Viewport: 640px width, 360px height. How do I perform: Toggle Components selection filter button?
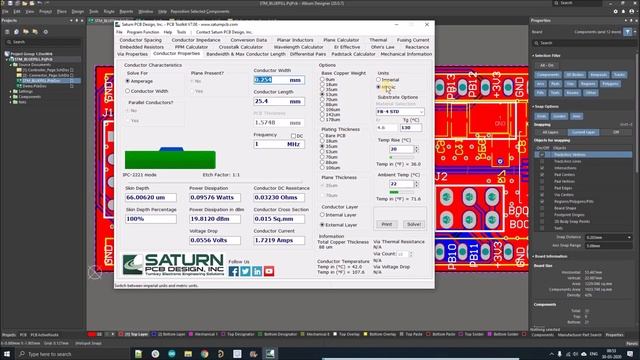tap(548, 75)
